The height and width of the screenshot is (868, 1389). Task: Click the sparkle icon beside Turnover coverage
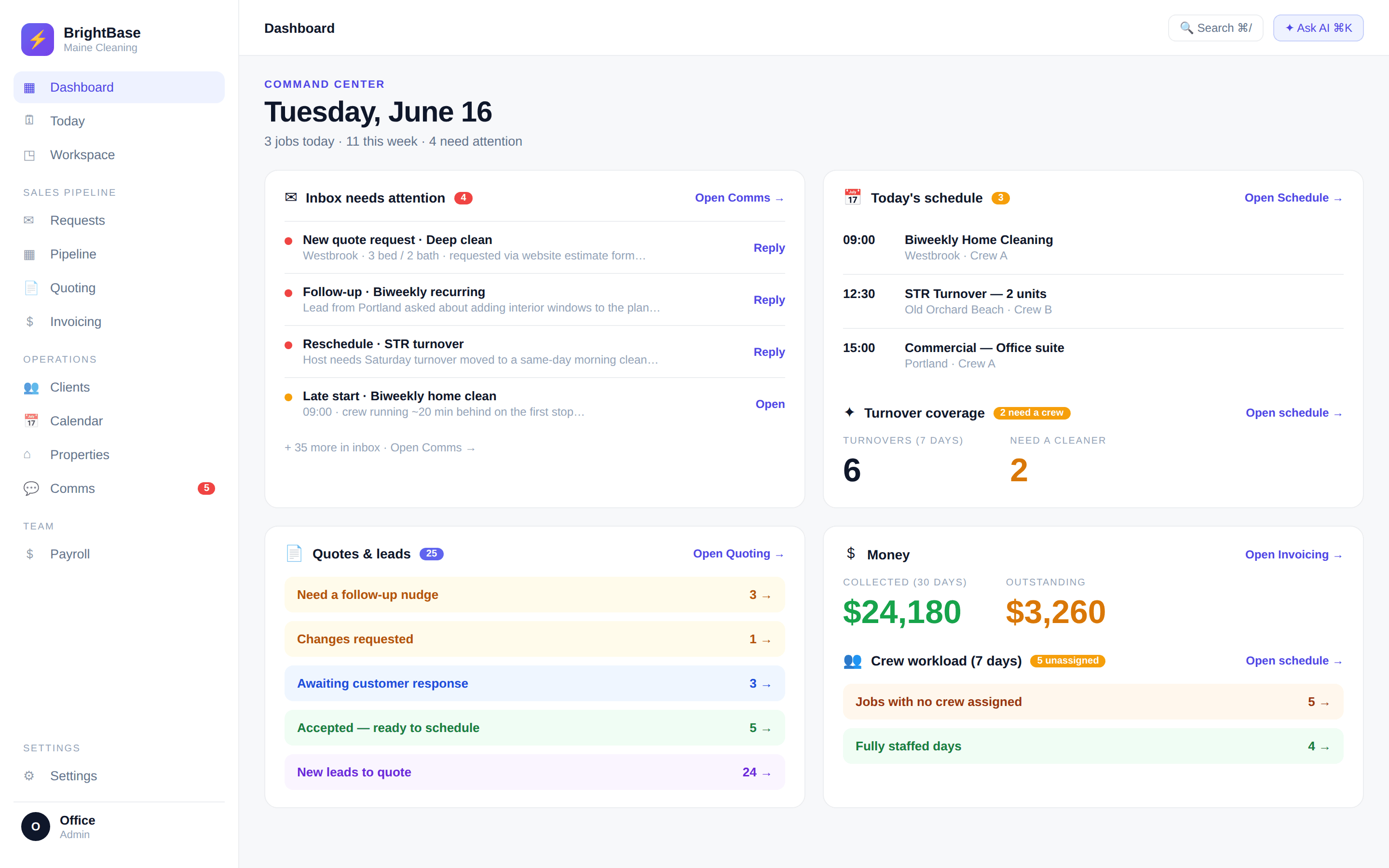[849, 412]
